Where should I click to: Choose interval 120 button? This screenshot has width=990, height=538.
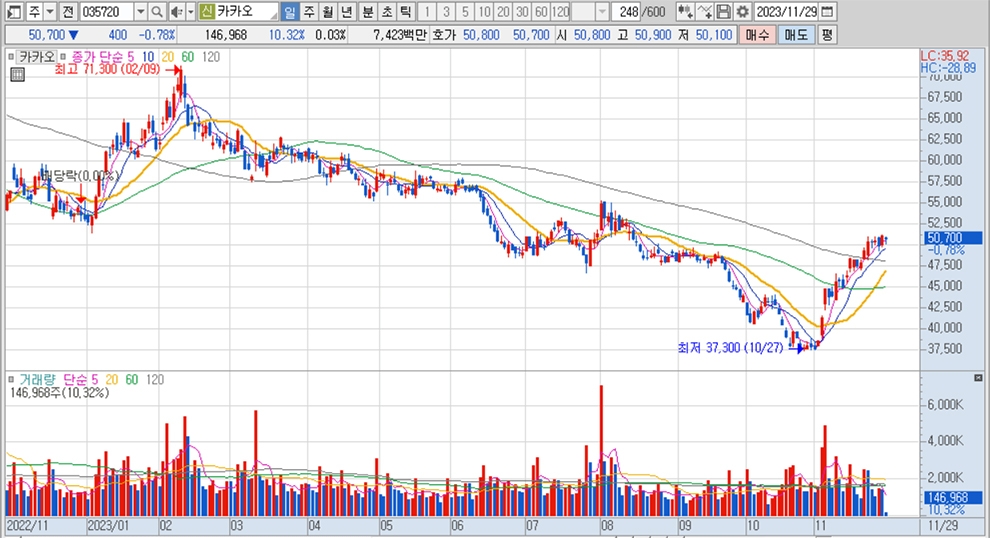[x=559, y=11]
